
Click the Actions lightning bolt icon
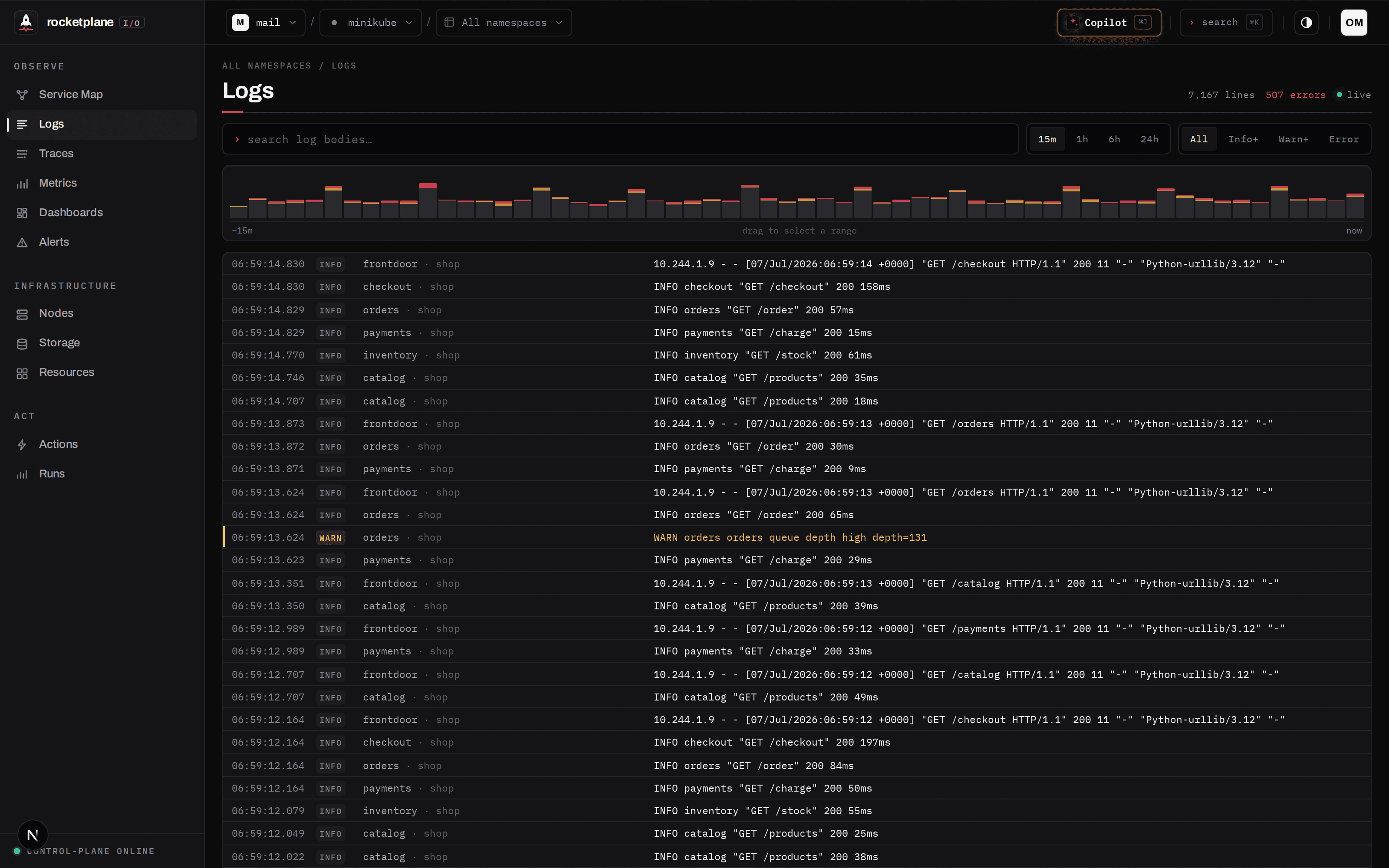(23, 445)
